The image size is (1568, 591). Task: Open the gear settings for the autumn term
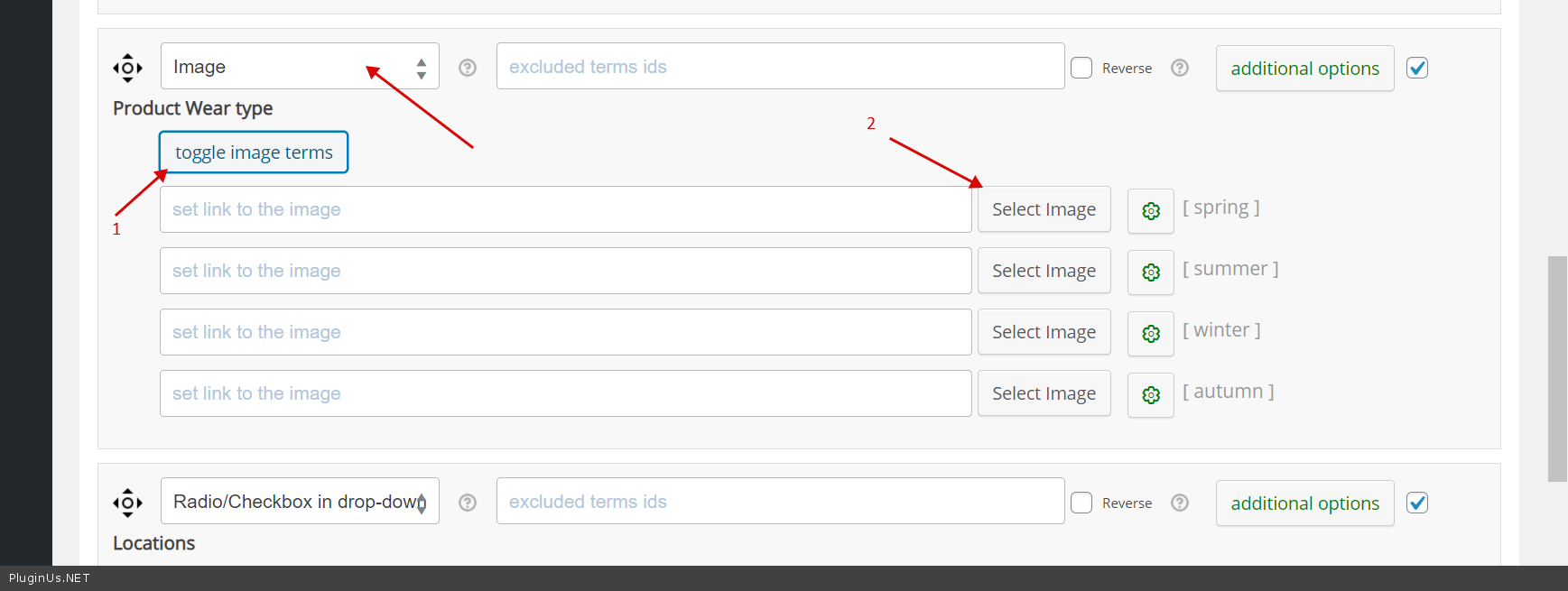pos(1151,395)
